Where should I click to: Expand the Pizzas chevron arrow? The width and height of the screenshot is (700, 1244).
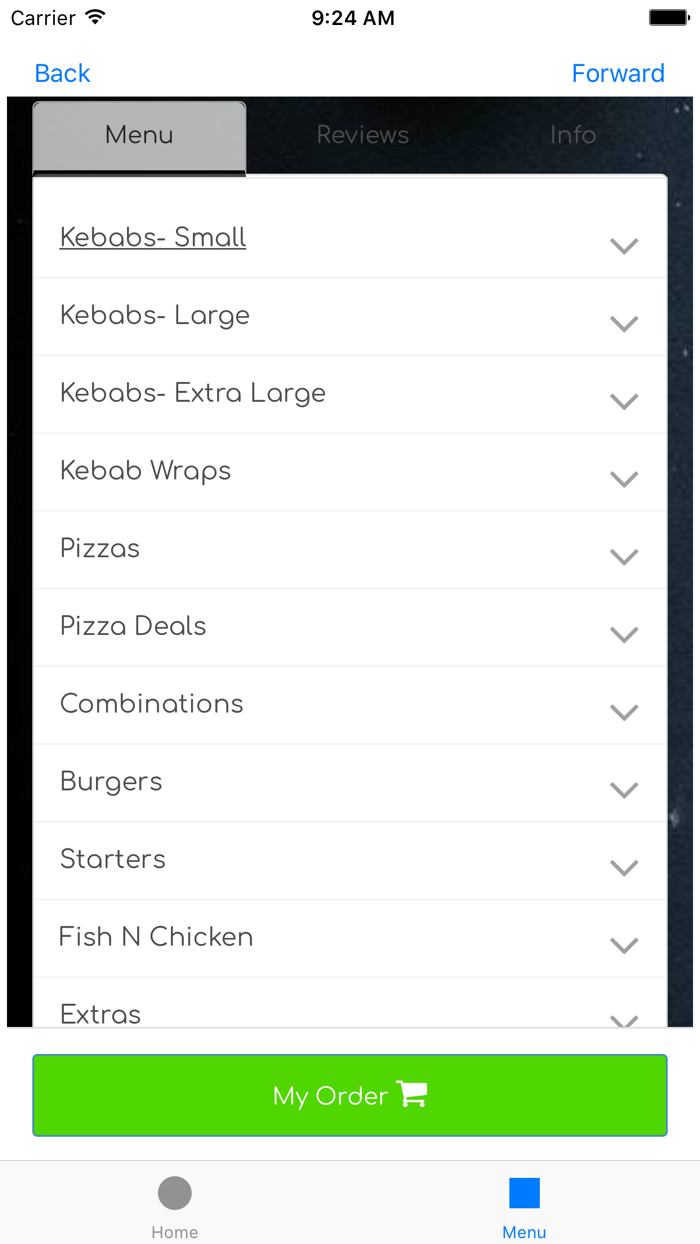624,557
